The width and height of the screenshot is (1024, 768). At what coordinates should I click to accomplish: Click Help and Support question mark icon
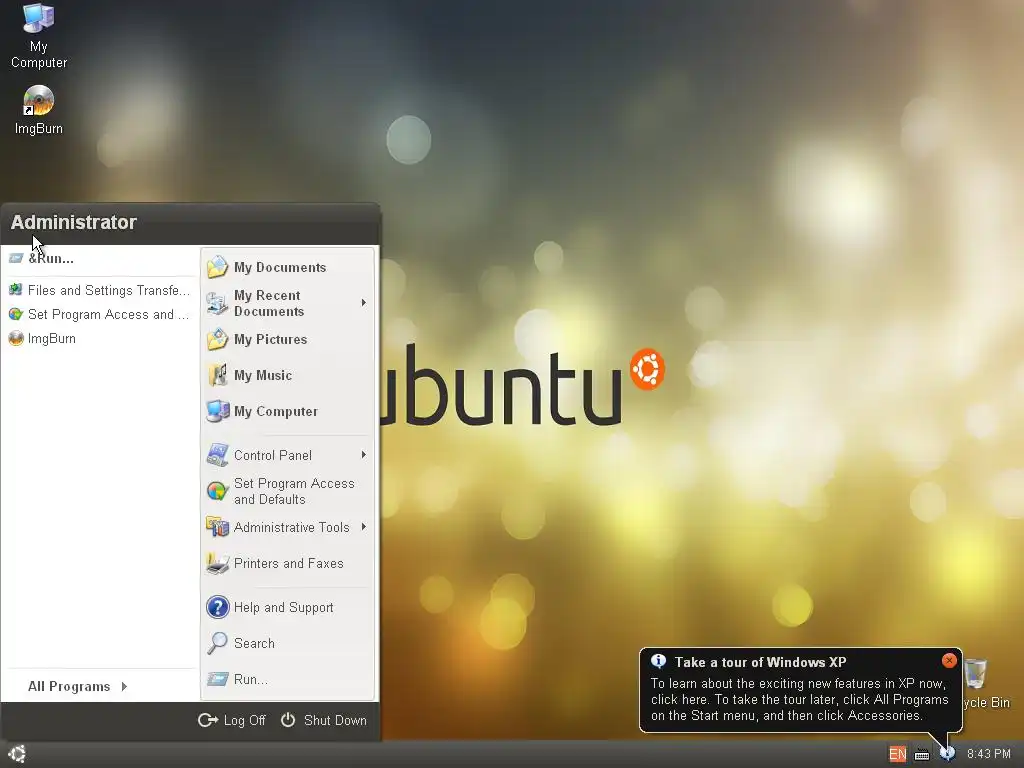coord(217,607)
